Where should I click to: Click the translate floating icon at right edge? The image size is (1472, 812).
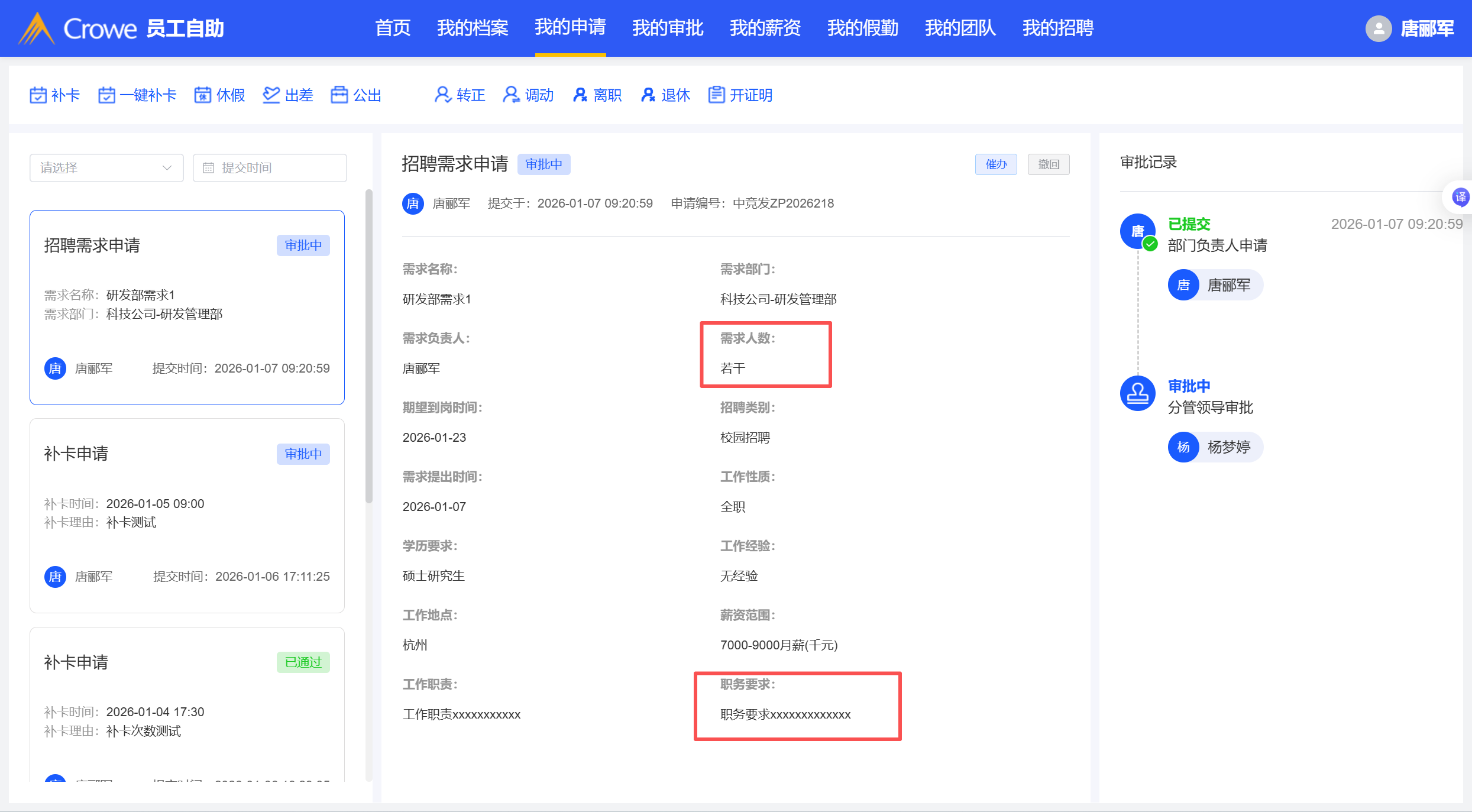tap(1460, 197)
